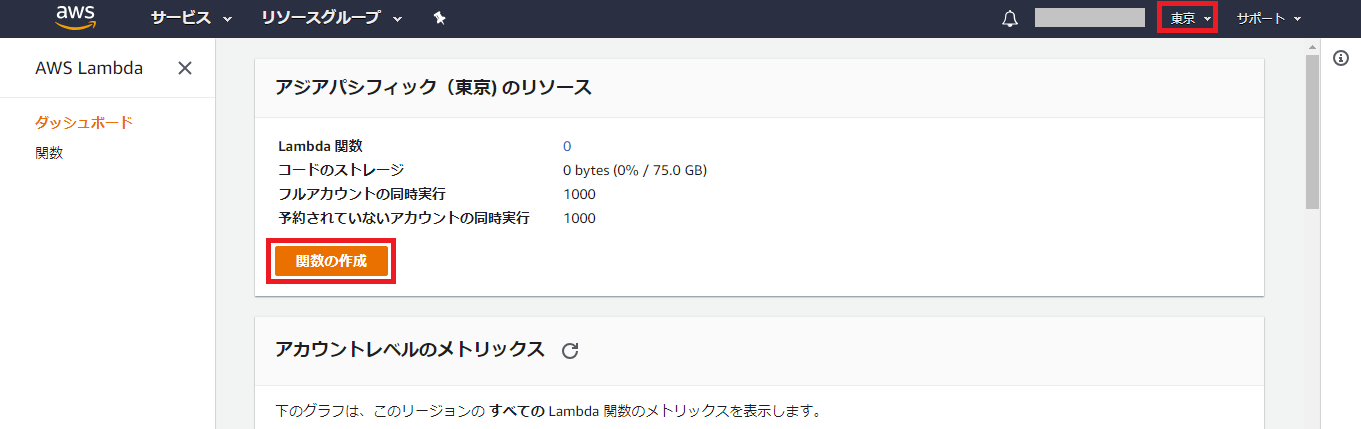
Task: Open the pin shortcuts icon
Action: 440,18
